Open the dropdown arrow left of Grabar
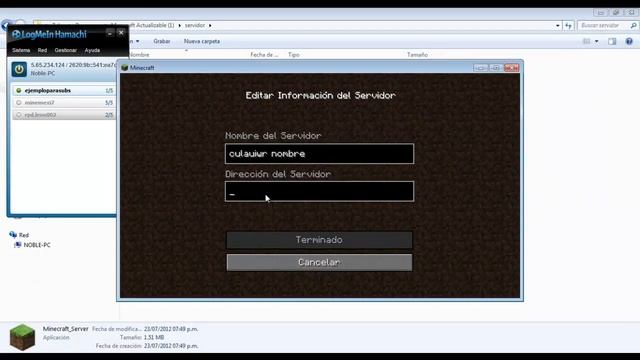 [138, 41]
